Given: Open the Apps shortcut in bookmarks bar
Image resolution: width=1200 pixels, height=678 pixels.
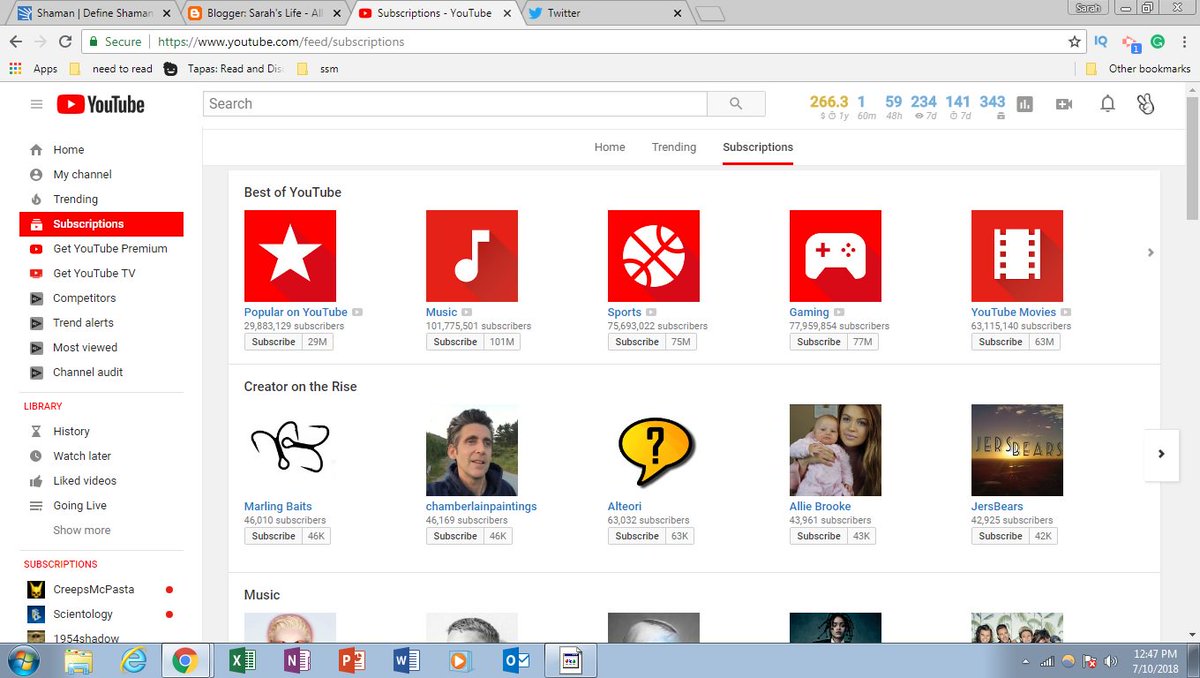Looking at the screenshot, I should [33, 69].
